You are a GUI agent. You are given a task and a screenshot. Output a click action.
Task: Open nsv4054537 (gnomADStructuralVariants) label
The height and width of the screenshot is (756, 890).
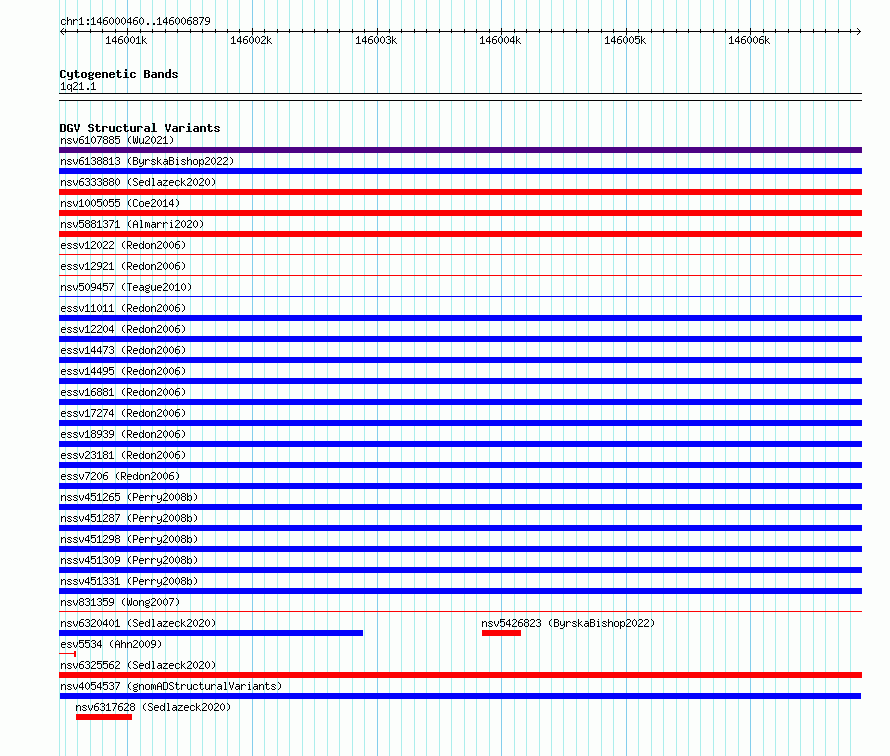coord(171,686)
